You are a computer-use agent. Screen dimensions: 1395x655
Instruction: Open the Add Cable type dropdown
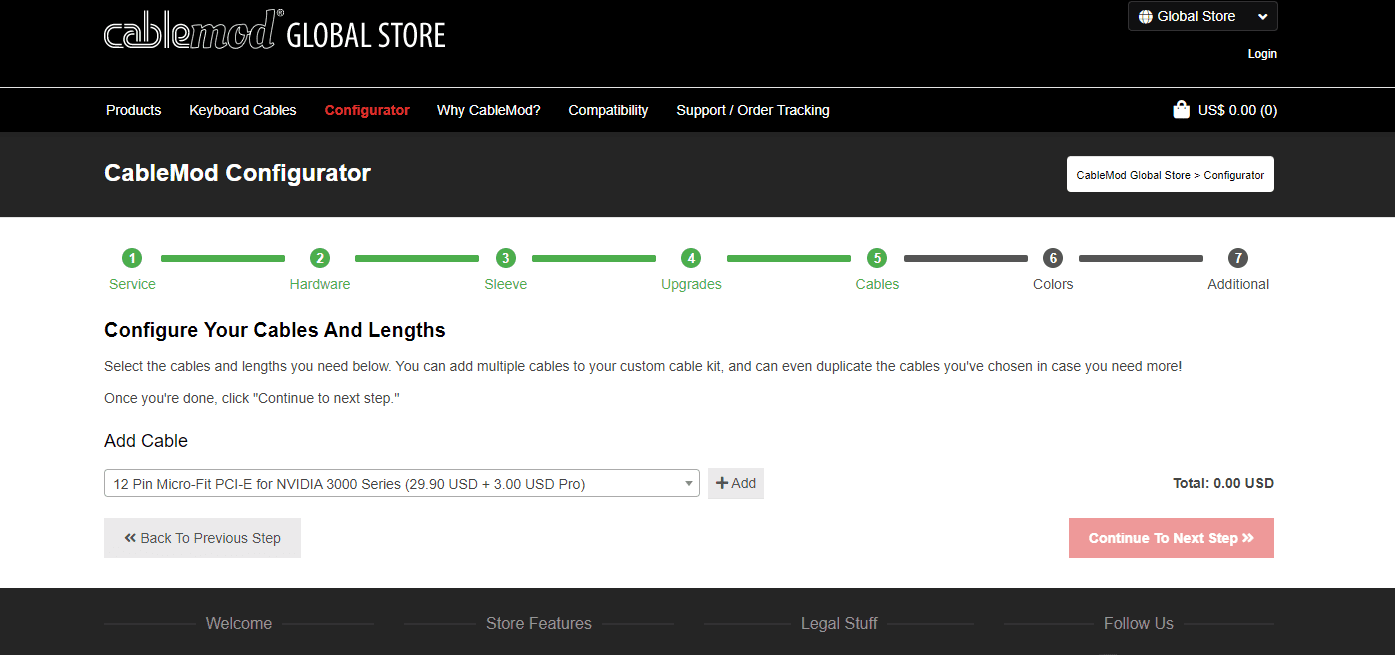click(x=402, y=483)
